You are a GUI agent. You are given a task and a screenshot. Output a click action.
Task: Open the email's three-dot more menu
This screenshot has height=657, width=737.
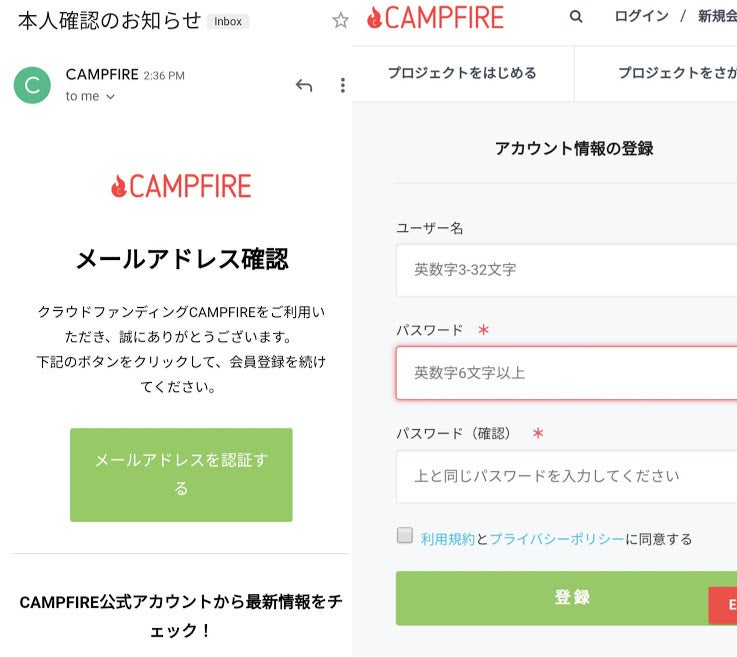[x=342, y=86]
